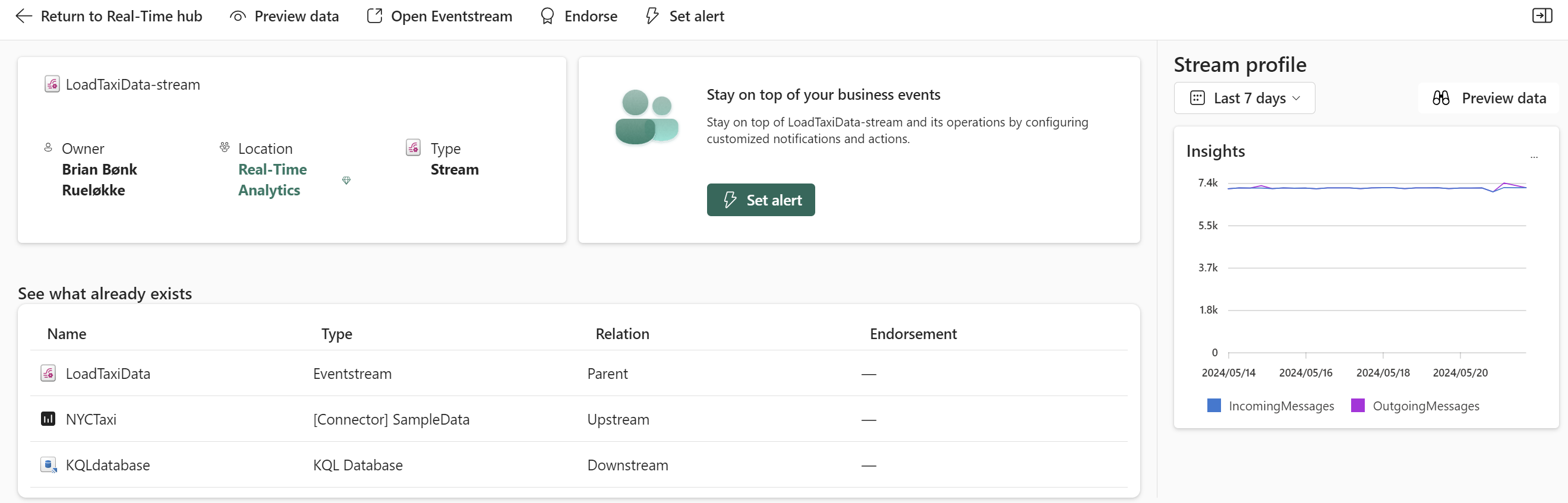Select the KQLdatabase row name
This screenshot has height=503, width=1568.
click(108, 466)
